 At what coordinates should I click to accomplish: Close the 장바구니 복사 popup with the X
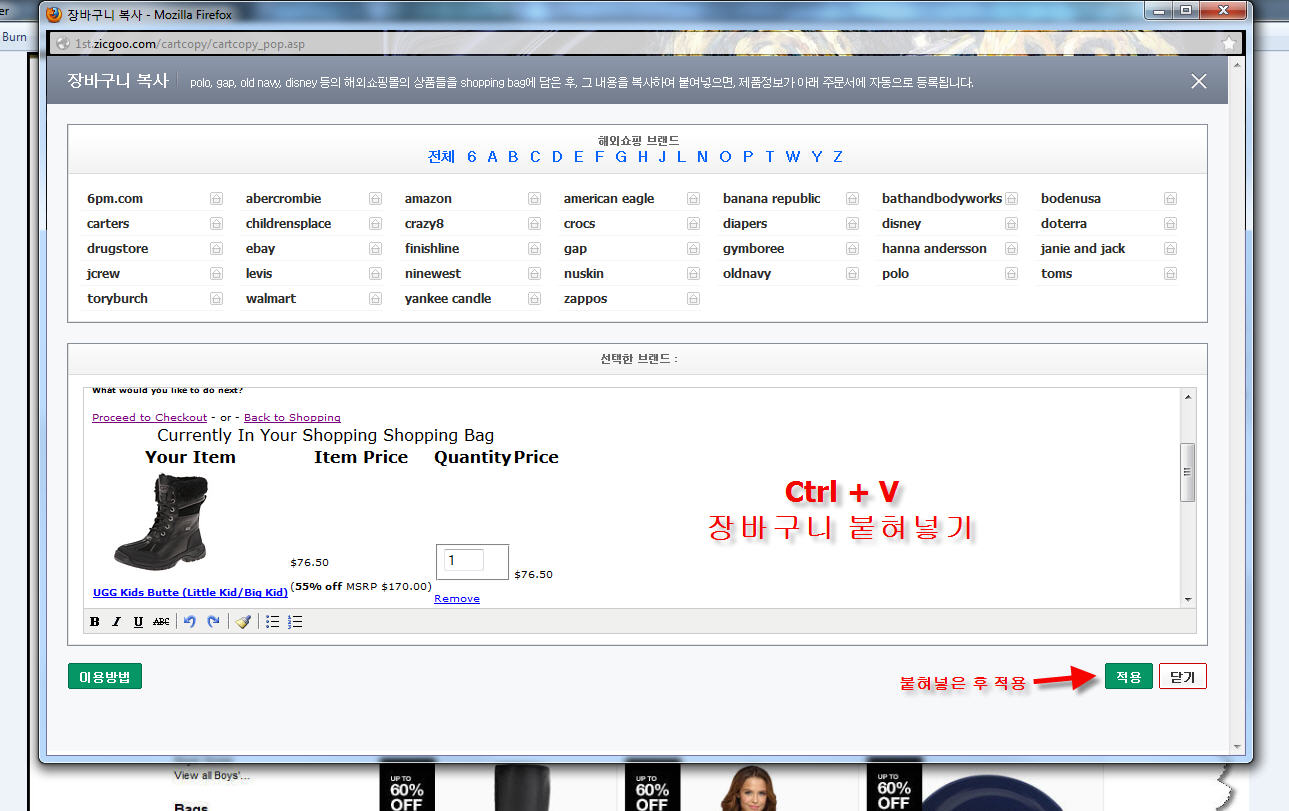click(1199, 81)
